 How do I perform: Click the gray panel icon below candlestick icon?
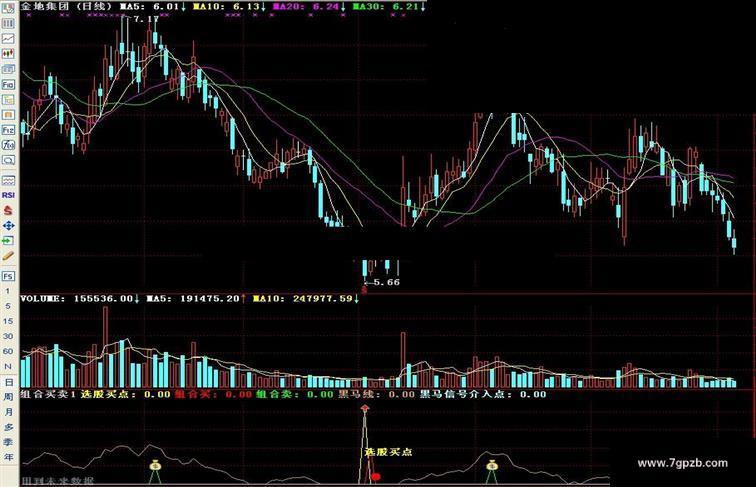[8, 69]
